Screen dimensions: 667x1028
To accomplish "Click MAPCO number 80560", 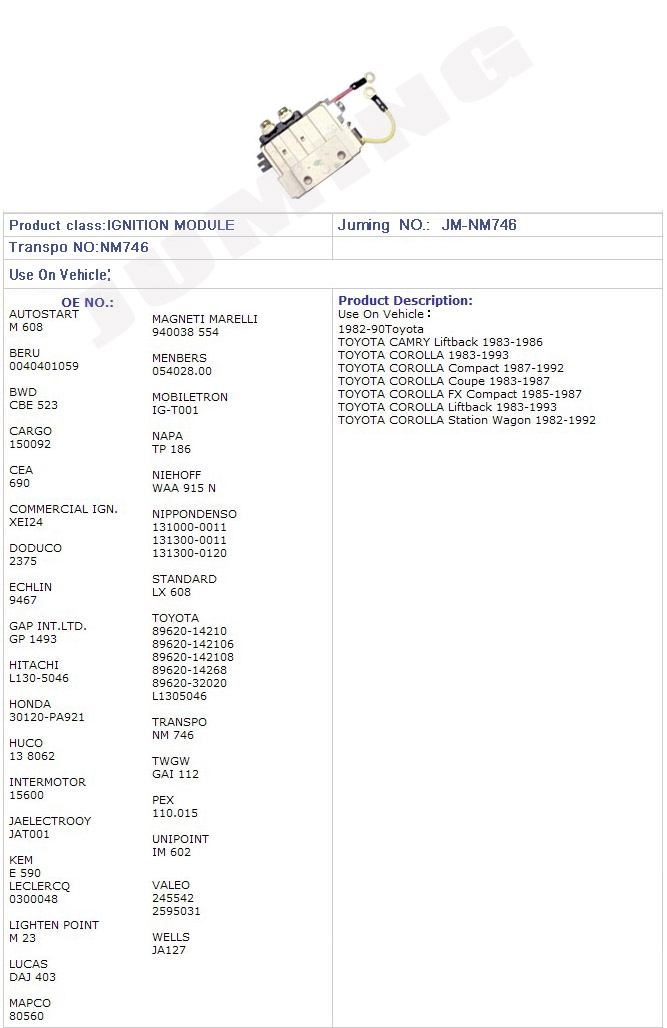I will coord(26,1016).
